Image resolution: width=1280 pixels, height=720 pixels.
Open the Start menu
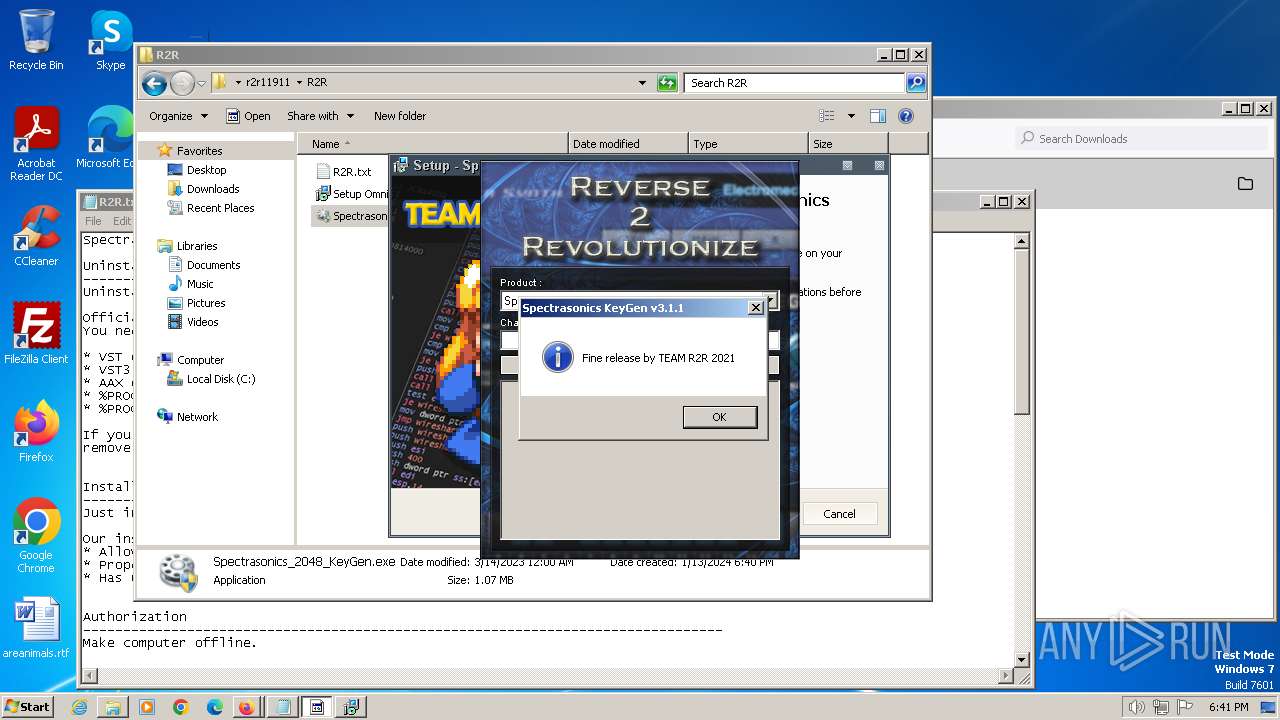coord(28,706)
